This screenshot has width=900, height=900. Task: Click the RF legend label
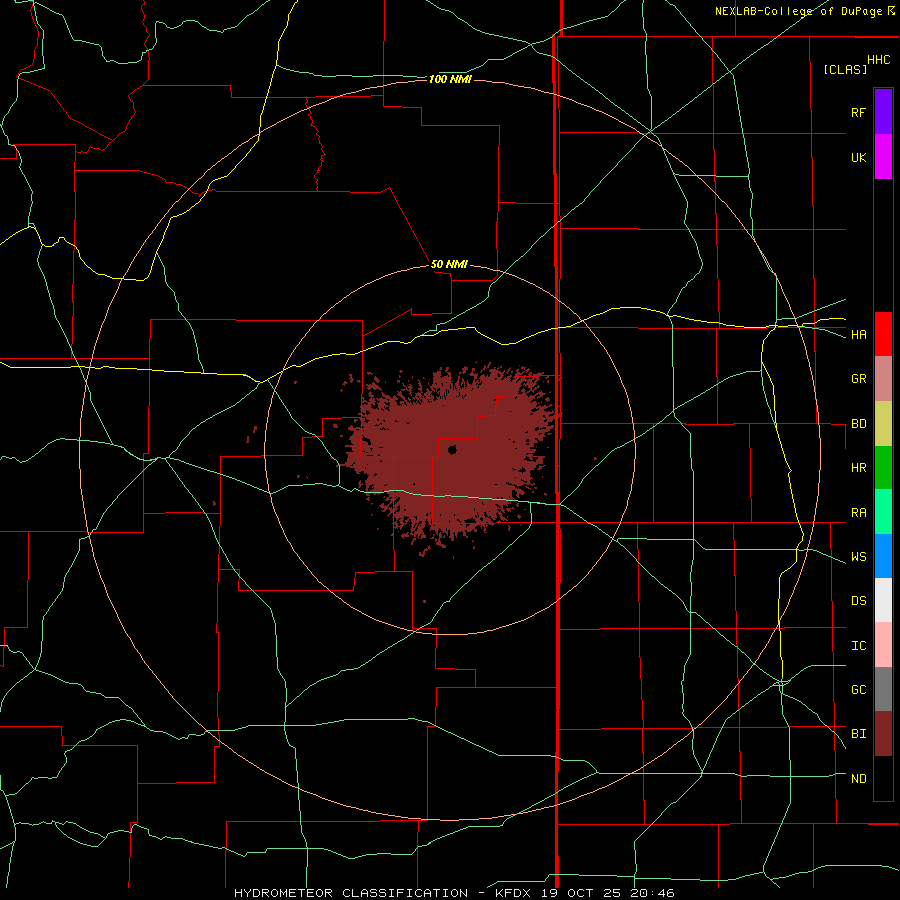tap(858, 113)
